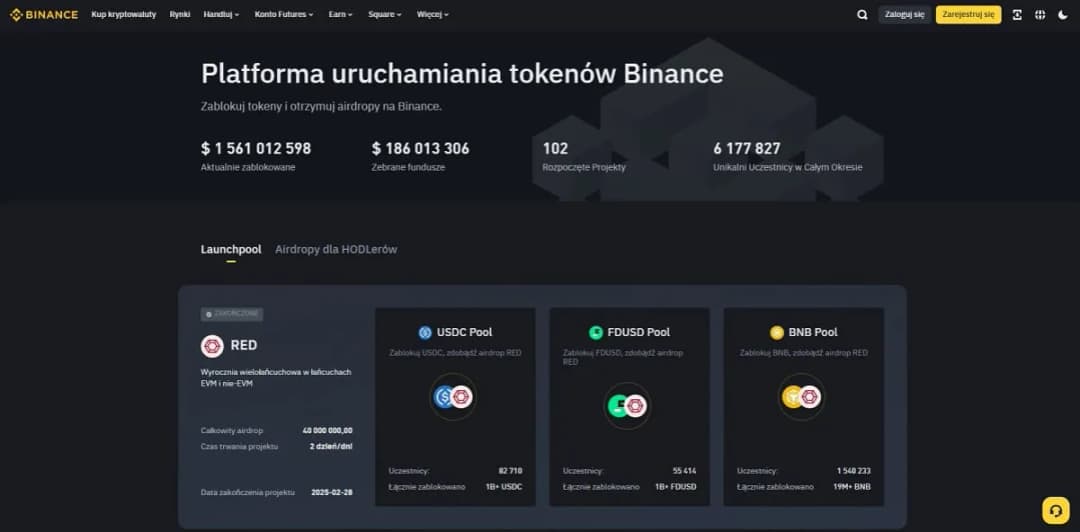
Task: Toggle dark mode moon icon
Action: coord(1062,15)
